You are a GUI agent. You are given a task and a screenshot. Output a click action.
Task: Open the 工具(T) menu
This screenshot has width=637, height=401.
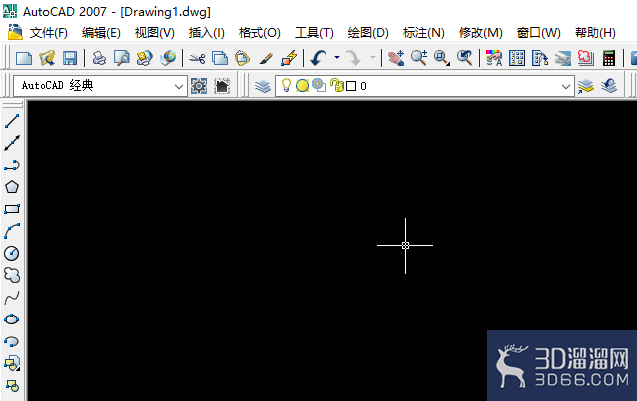click(314, 33)
